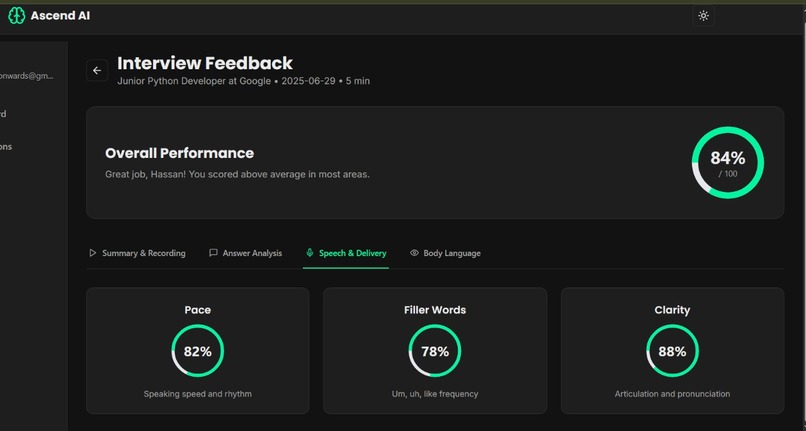
Task: Click the chat bubble icon beside Answer Analysis
Action: (213, 253)
